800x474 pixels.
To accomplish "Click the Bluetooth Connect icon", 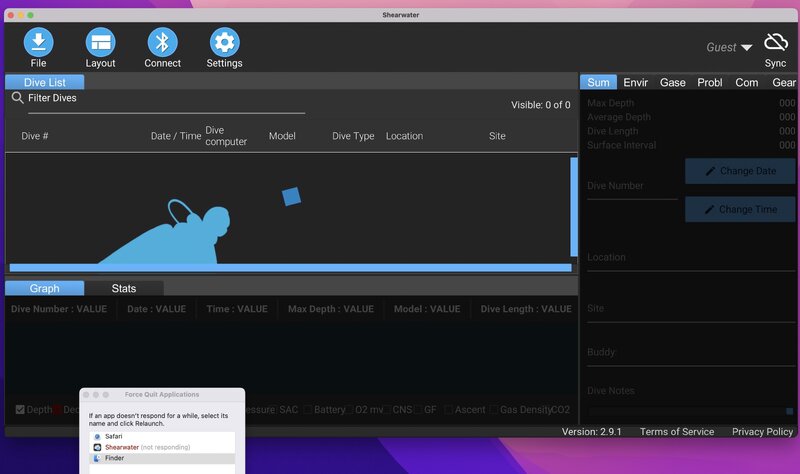I will [162, 42].
